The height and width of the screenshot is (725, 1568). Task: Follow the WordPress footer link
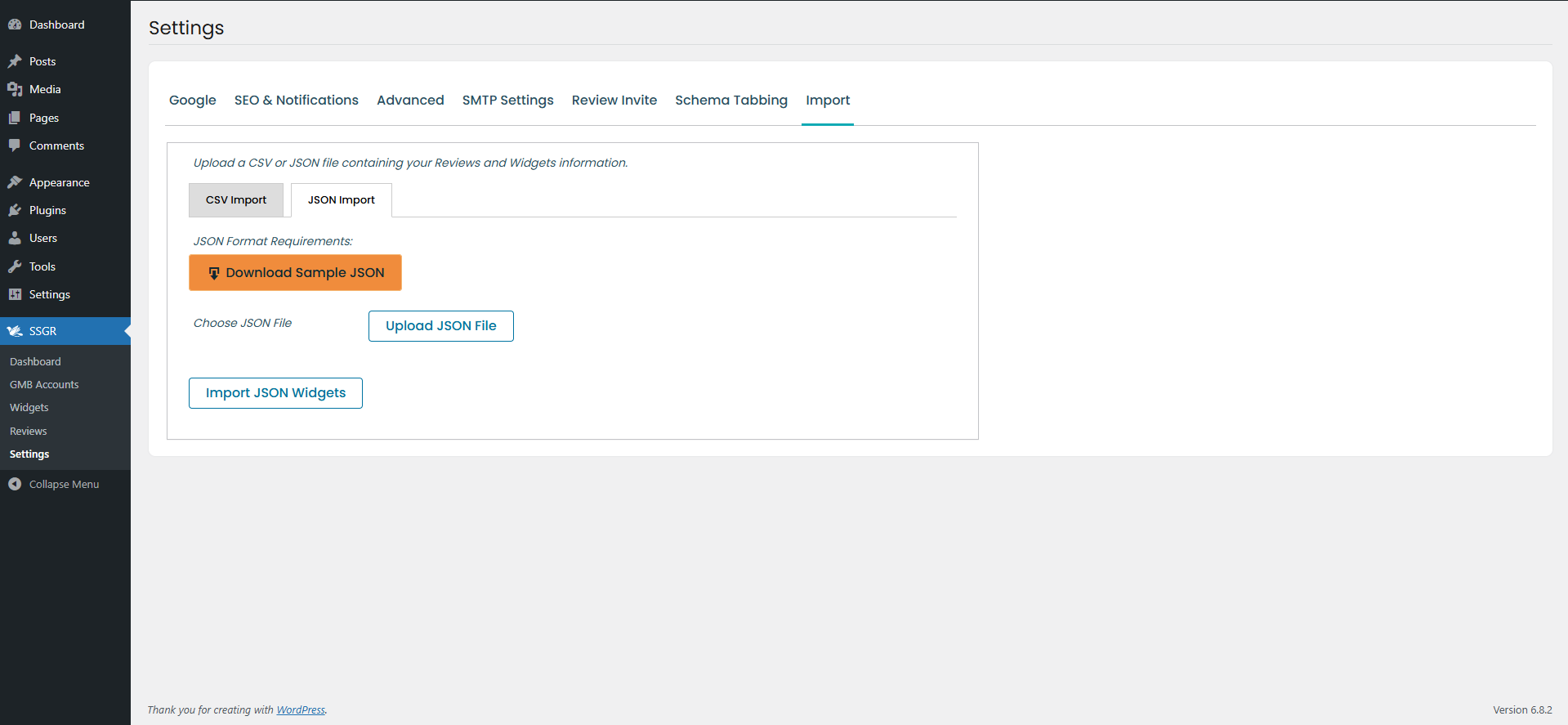(x=301, y=710)
